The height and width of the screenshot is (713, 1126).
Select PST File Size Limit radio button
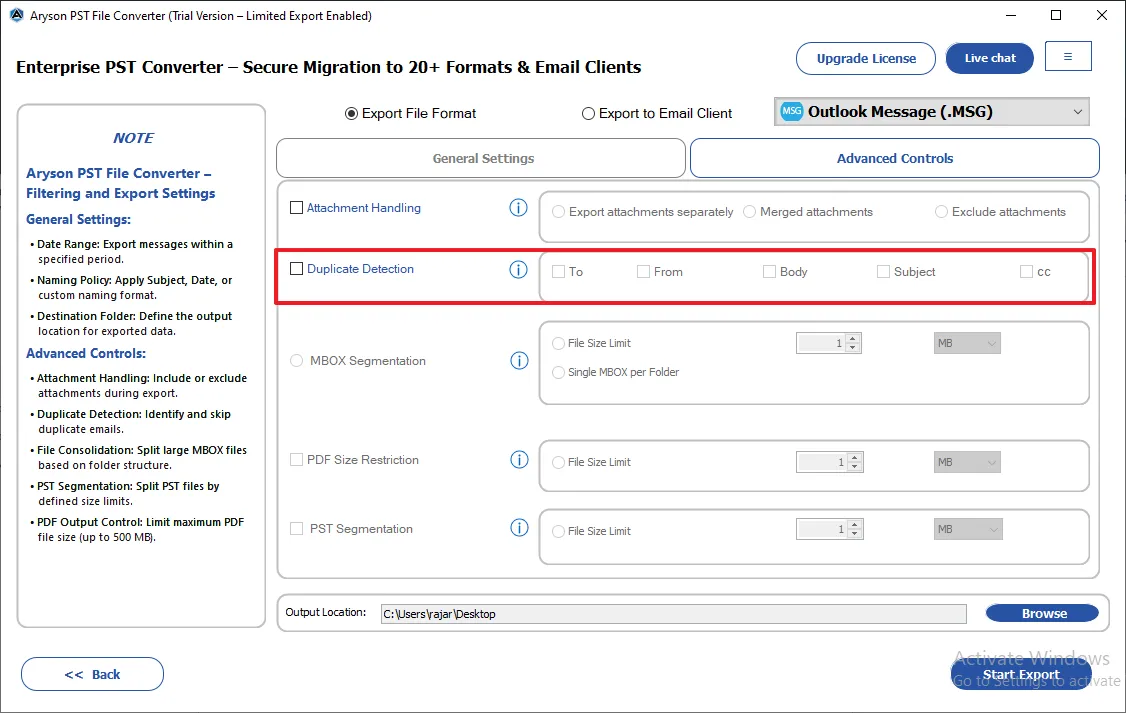point(558,531)
